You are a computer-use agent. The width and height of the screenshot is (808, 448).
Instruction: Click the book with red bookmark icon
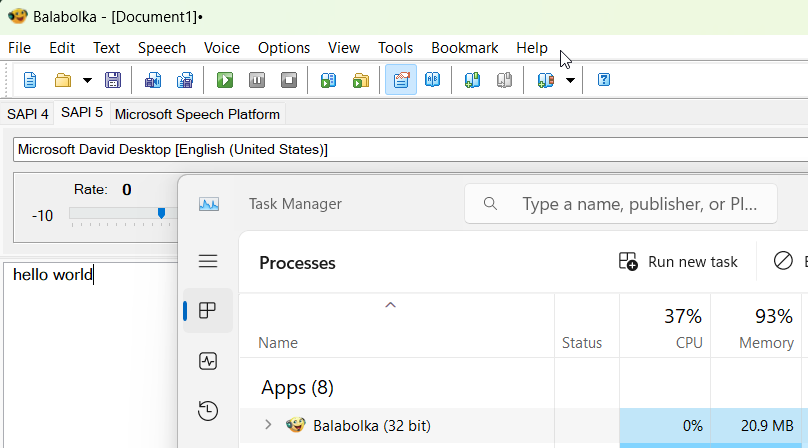coord(545,80)
